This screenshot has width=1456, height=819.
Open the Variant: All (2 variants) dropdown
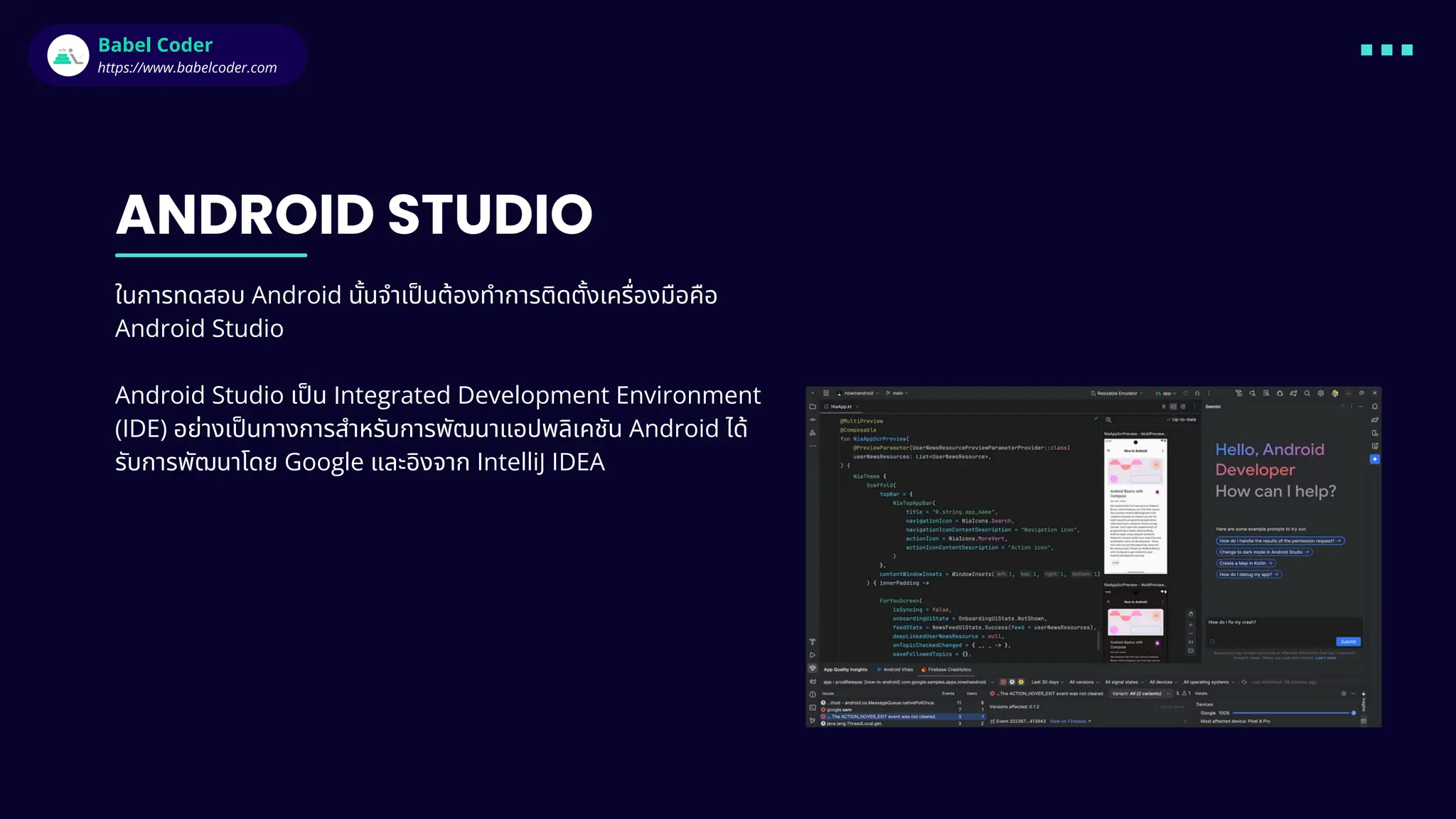point(1140,693)
